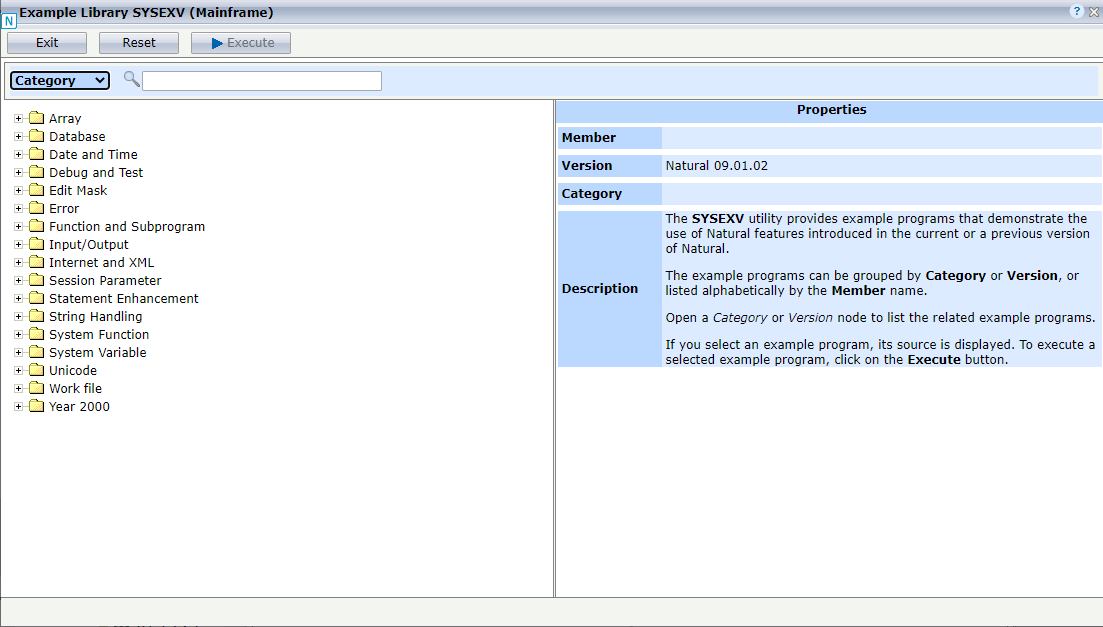Click the Exit button
The height and width of the screenshot is (627, 1103).
[x=46, y=42]
